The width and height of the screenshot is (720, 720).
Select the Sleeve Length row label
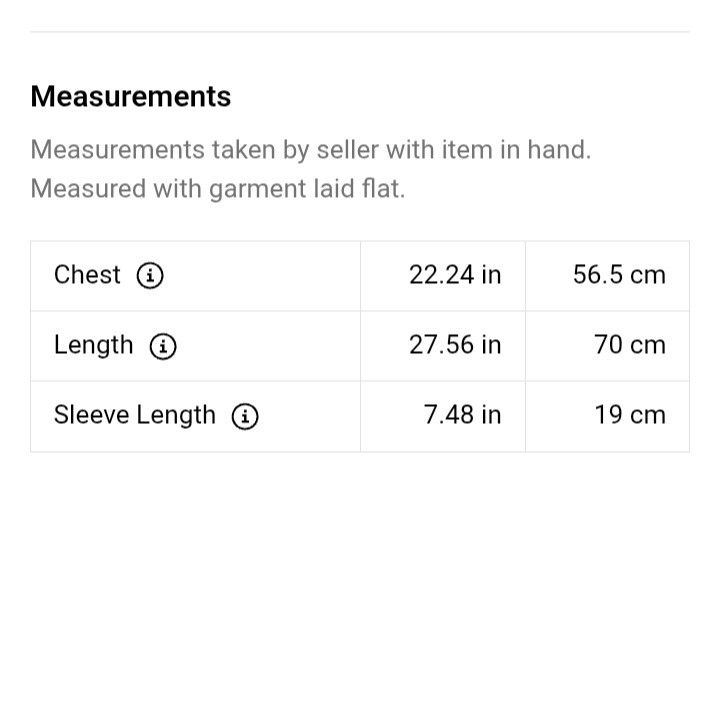click(135, 415)
